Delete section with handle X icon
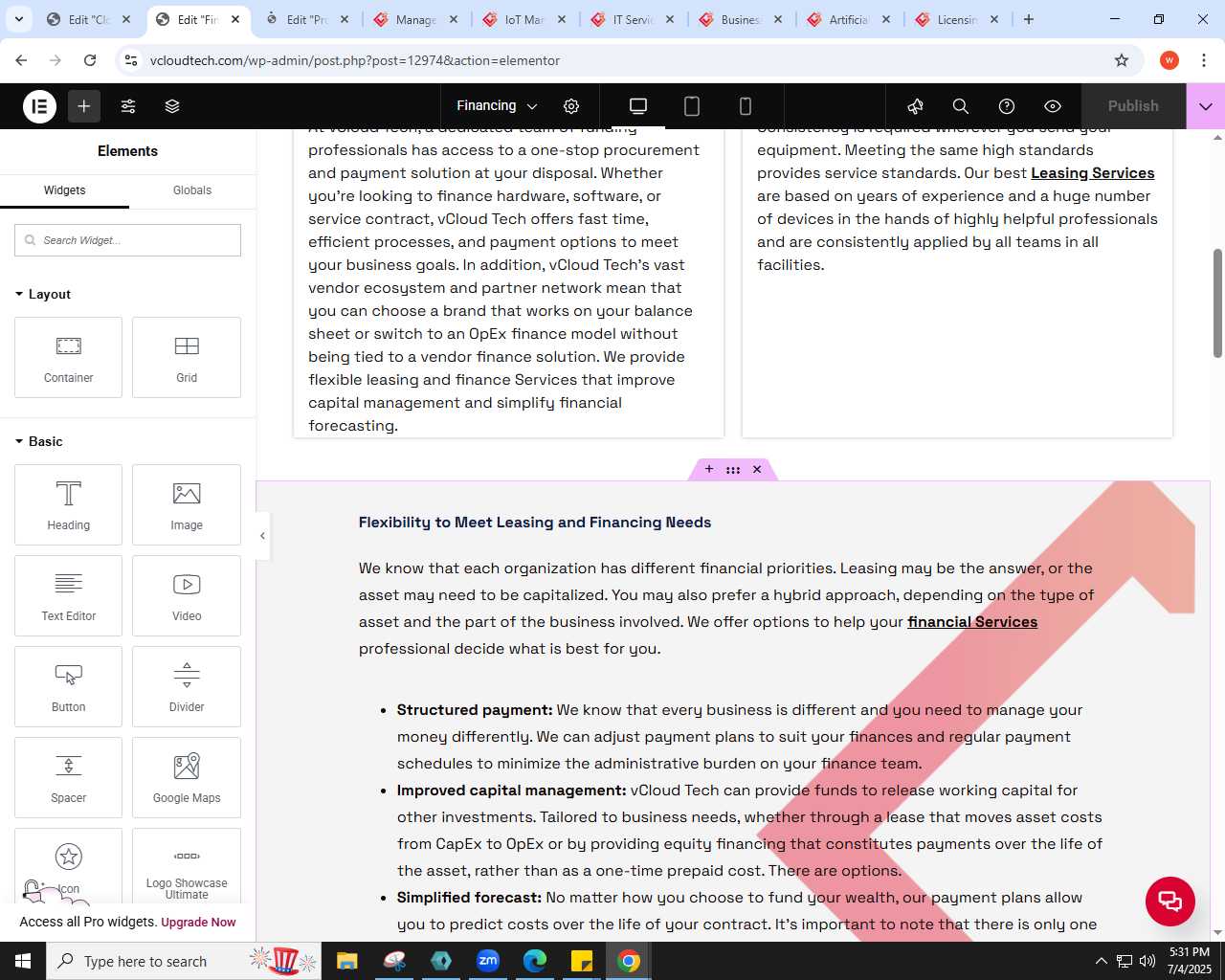This screenshot has height=980, width=1225. click(x=757, y=469)
